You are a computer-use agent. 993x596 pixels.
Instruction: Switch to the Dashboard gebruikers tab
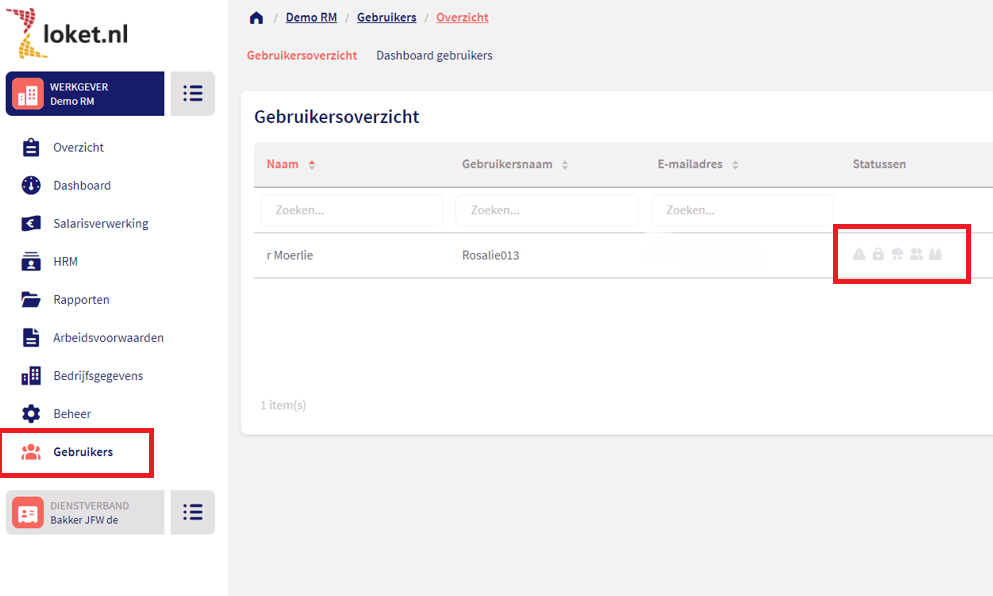(x=434, y=55)
